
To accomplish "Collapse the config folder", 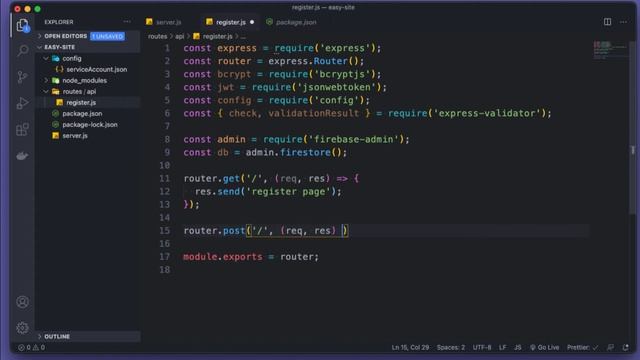I will tap(46, 58).
